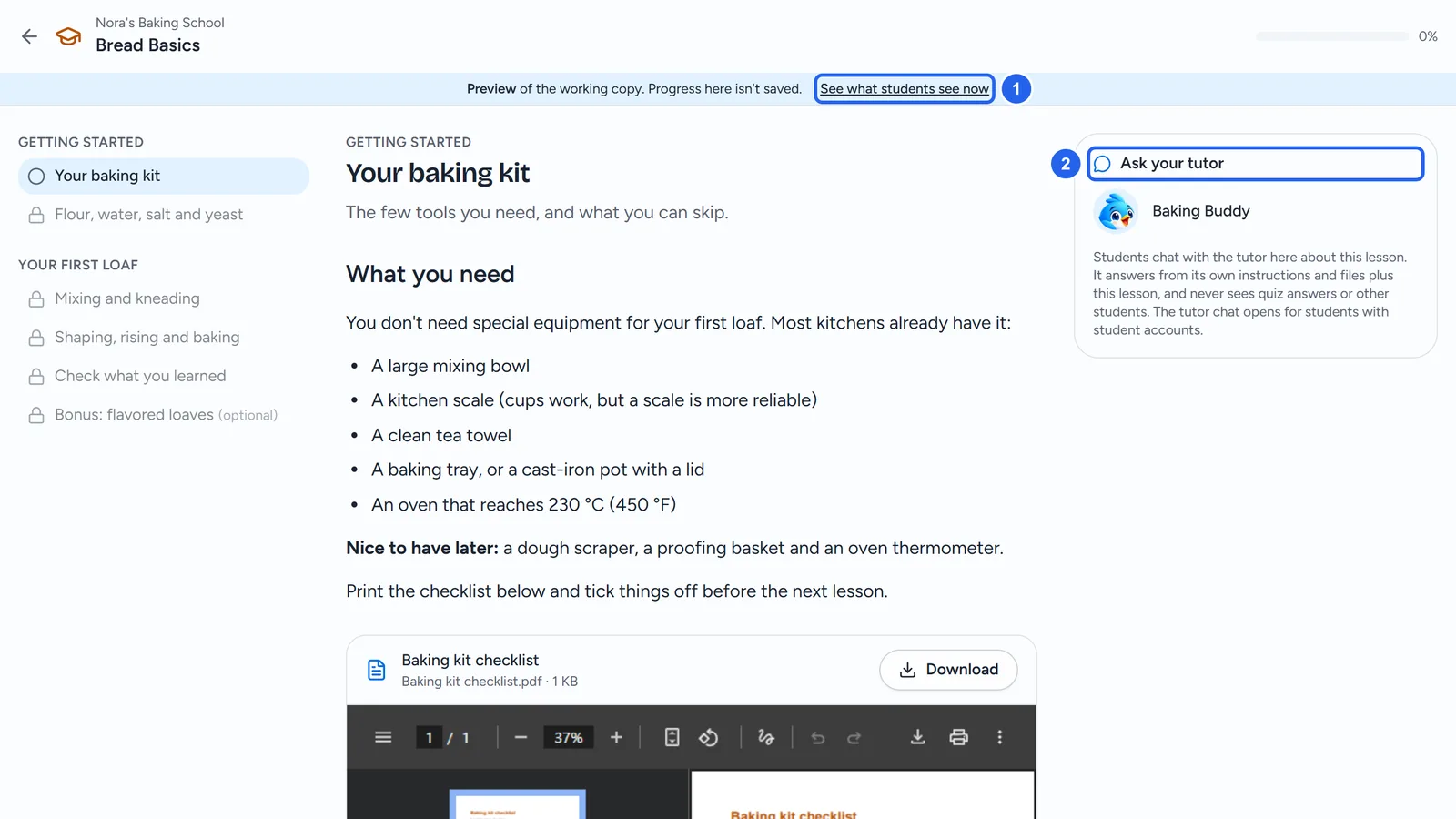This screenshot has height=819, width=1456.
Task: Click the graduation cap school logo
Action: tap(68, 36)
